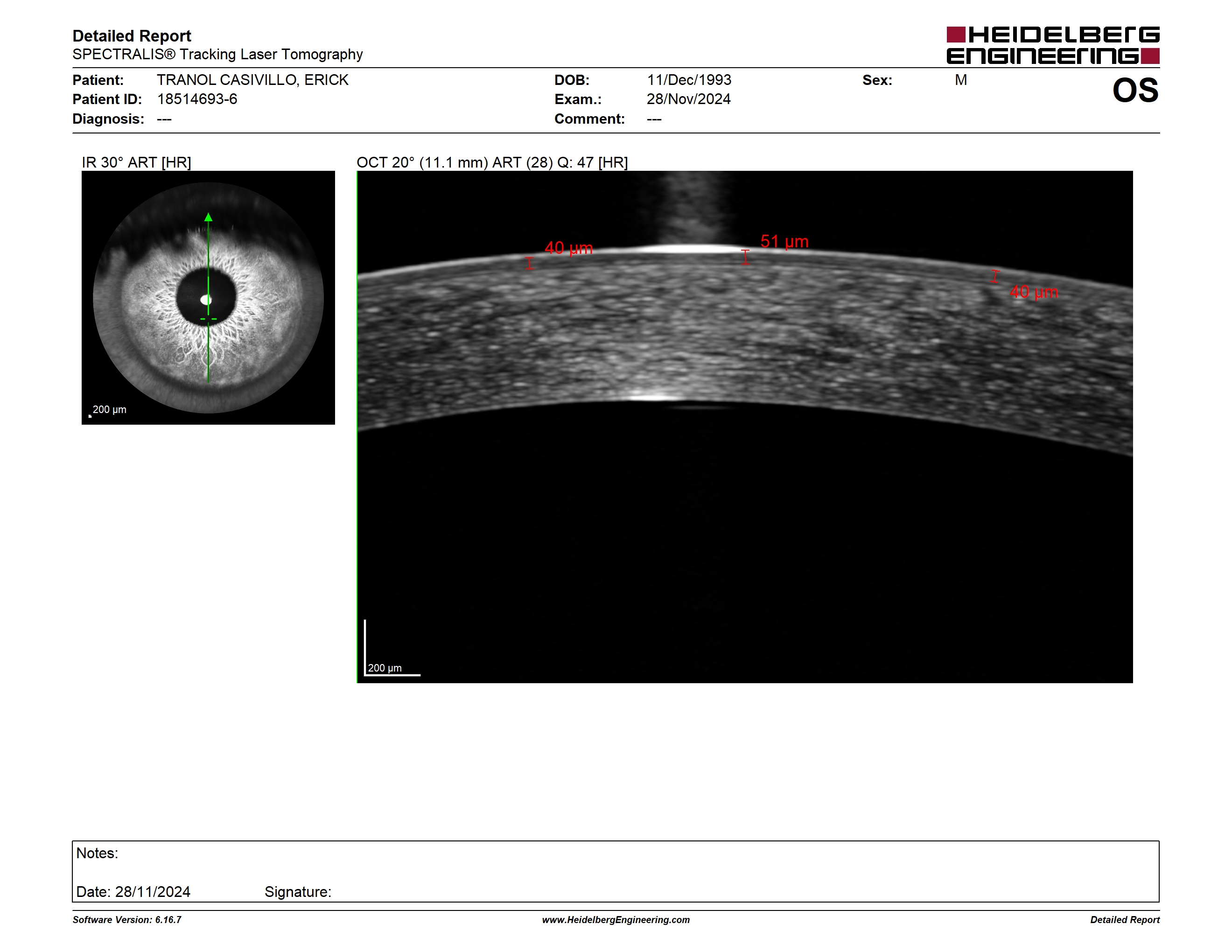Click the SPECTRALIS Tracking Laser Tomography subtitle

[217, 55]
